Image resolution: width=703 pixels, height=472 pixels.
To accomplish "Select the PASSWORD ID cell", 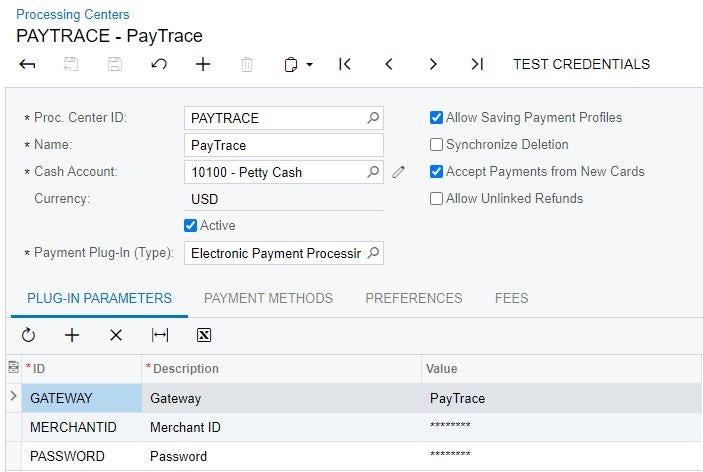I will point(82,456).
